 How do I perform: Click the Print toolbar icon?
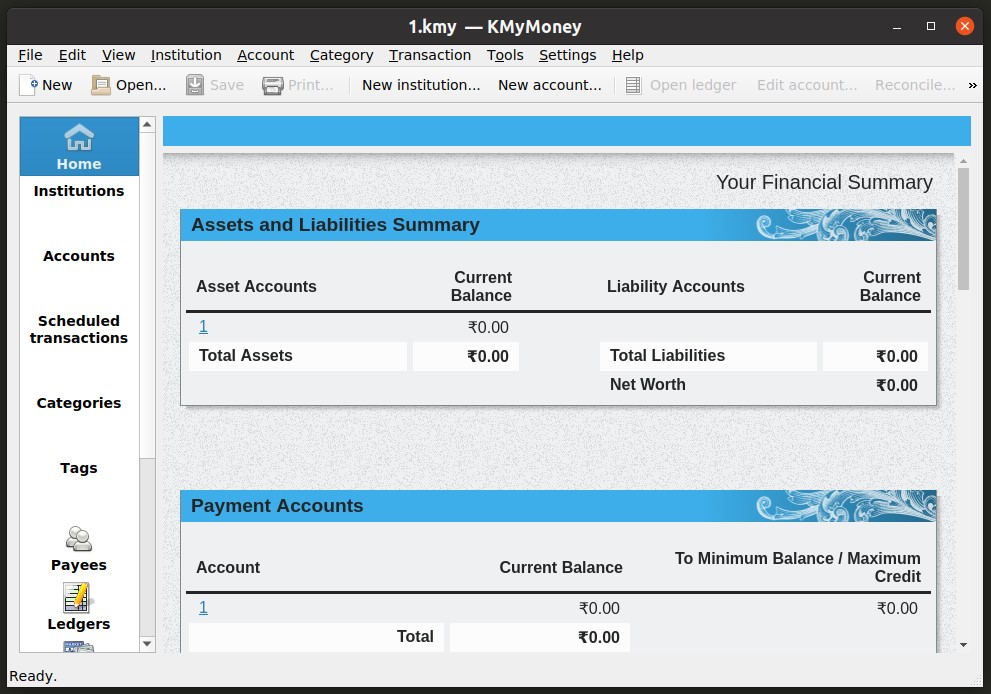(x=273, y=85)
